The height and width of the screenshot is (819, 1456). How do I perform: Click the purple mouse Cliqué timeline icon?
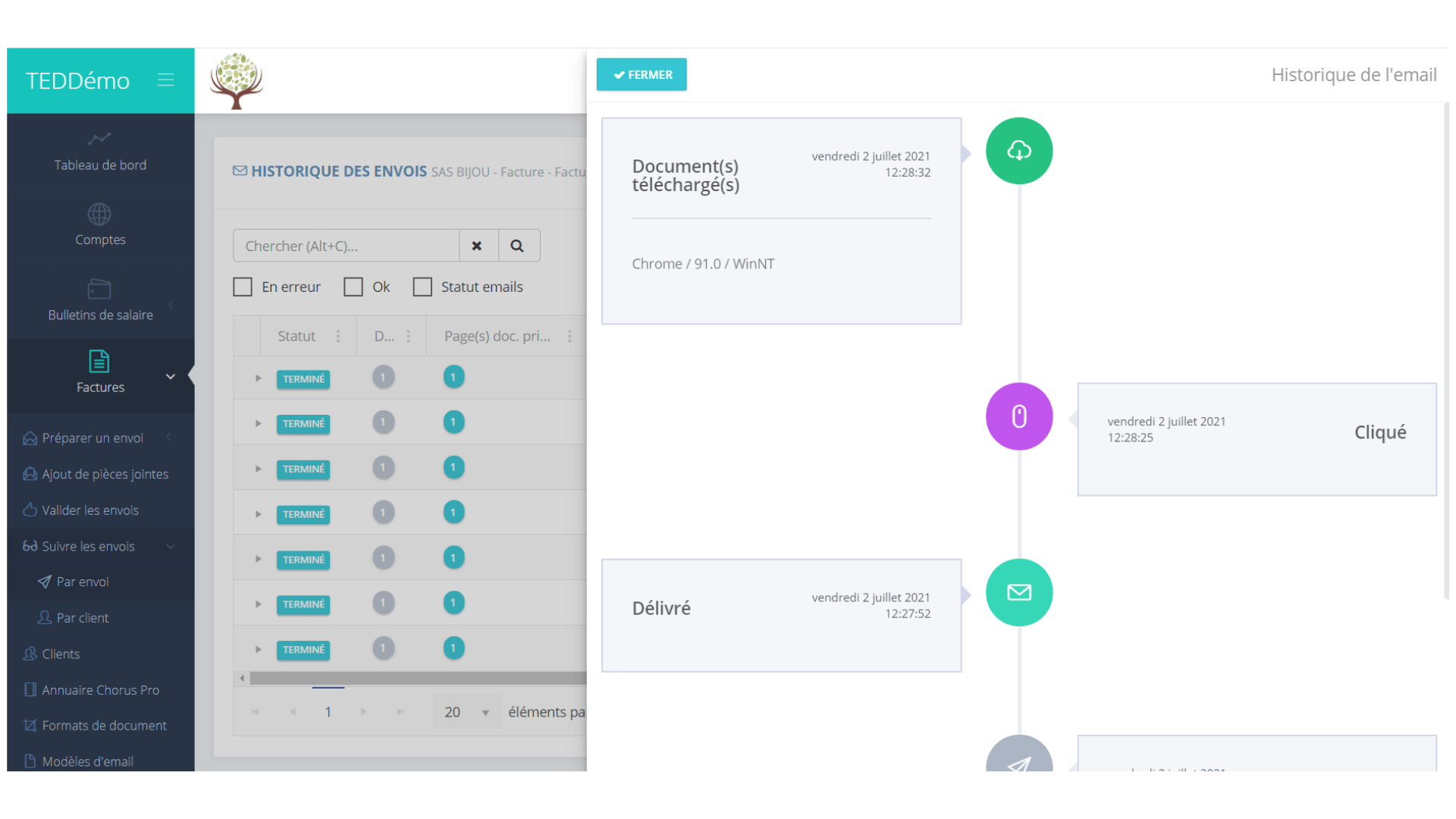[x=1019, y=416]
